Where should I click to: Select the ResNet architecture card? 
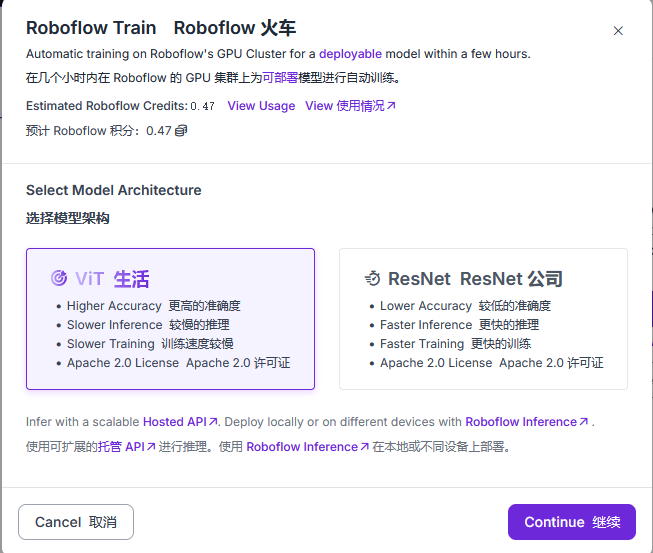pyautogui.click(x=483, y=319)
